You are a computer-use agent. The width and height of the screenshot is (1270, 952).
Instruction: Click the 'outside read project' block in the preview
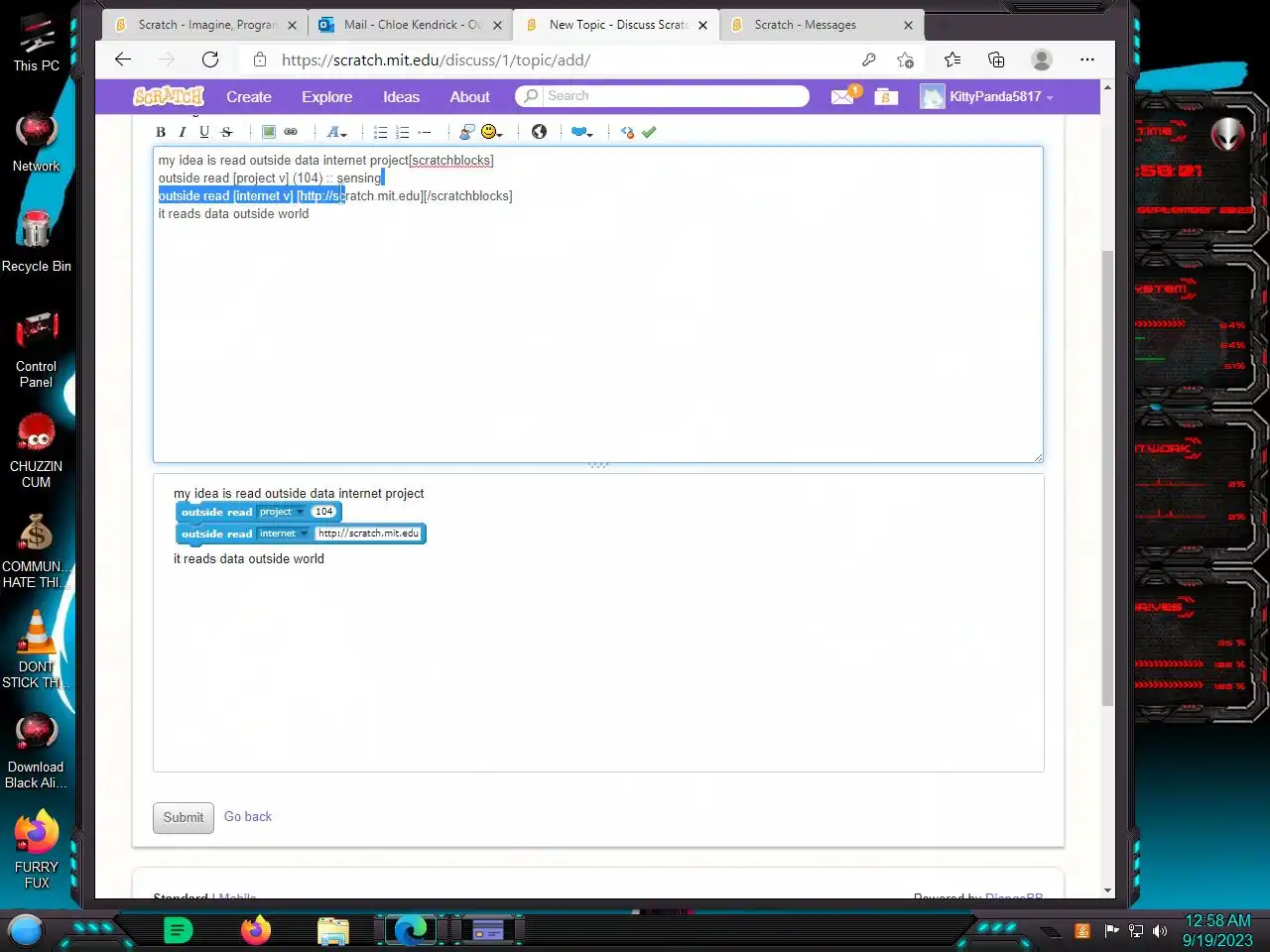click(x=258, y=512)
